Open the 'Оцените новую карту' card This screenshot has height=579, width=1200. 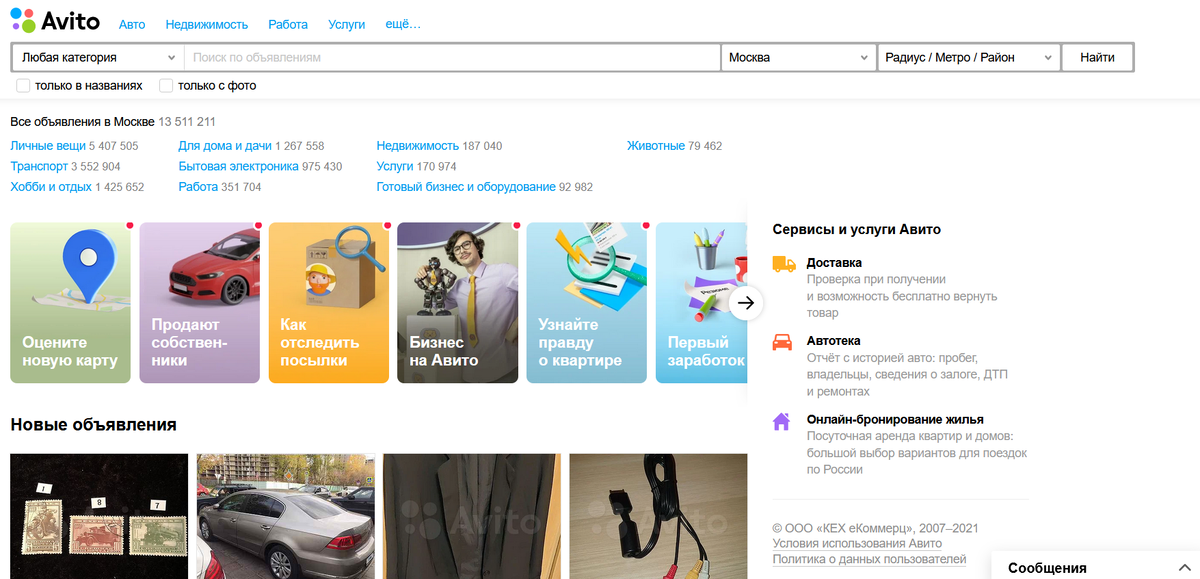click(x=70, y=302)
